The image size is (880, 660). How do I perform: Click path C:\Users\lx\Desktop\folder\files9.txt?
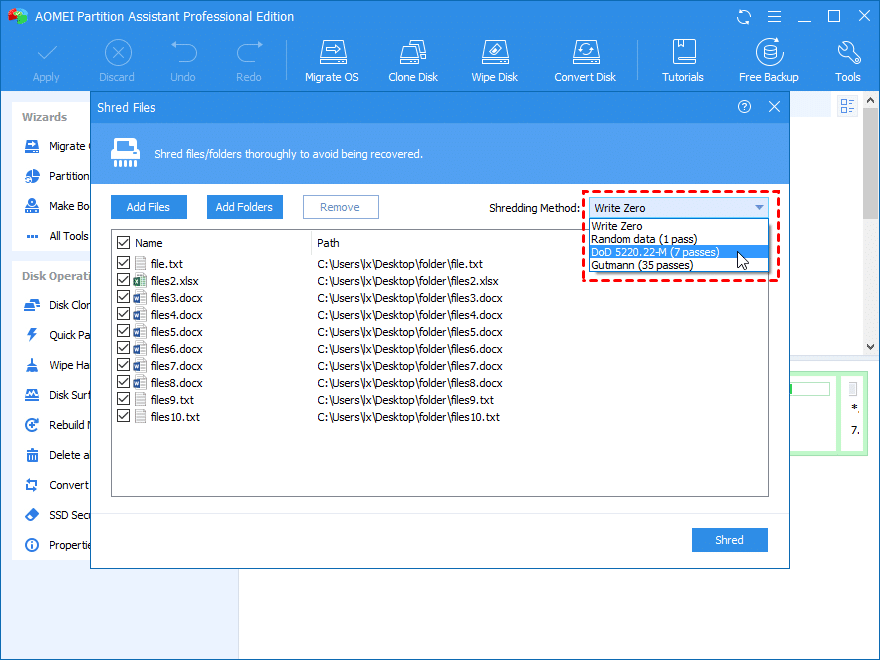point(406,400)
